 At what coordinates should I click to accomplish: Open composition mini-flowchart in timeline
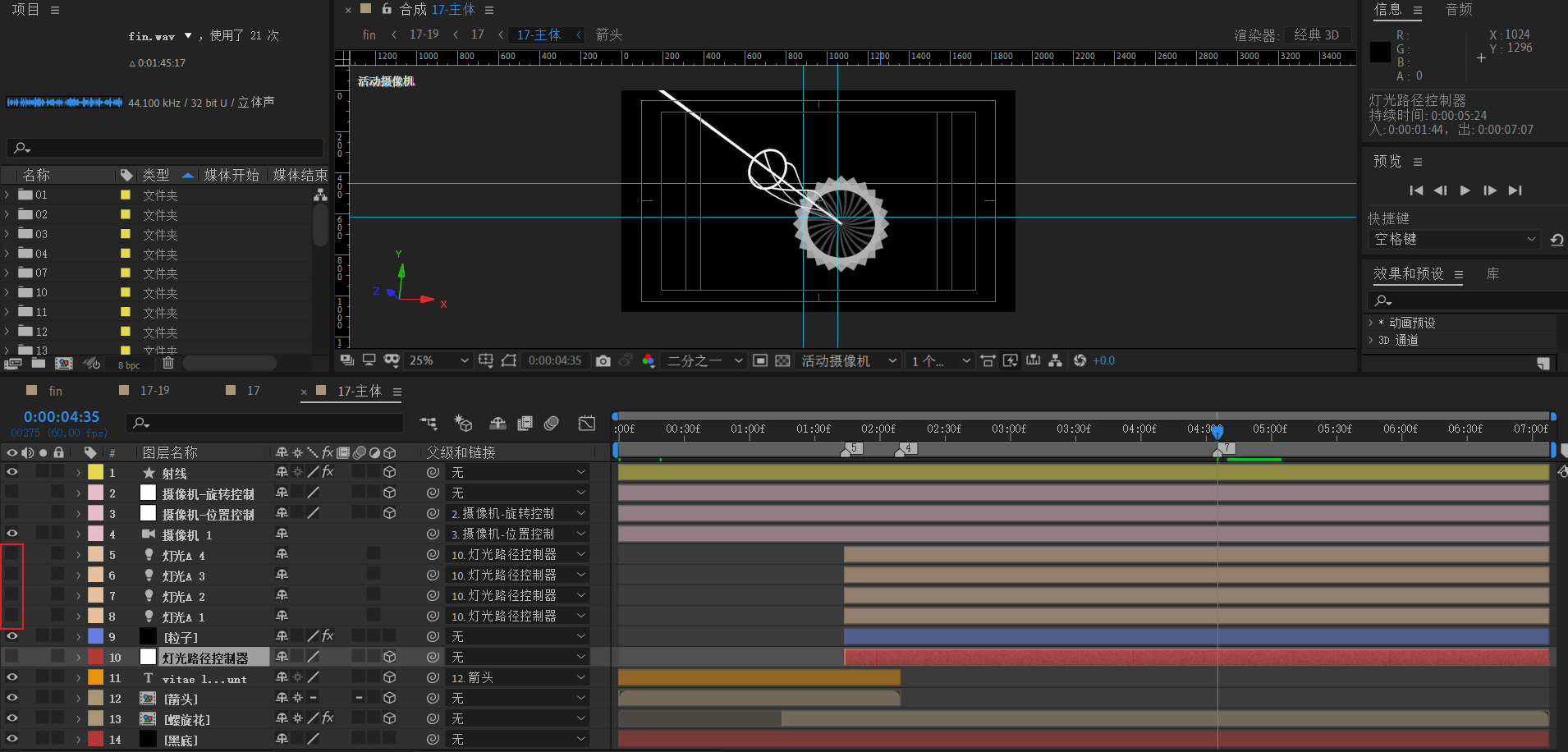429,423
